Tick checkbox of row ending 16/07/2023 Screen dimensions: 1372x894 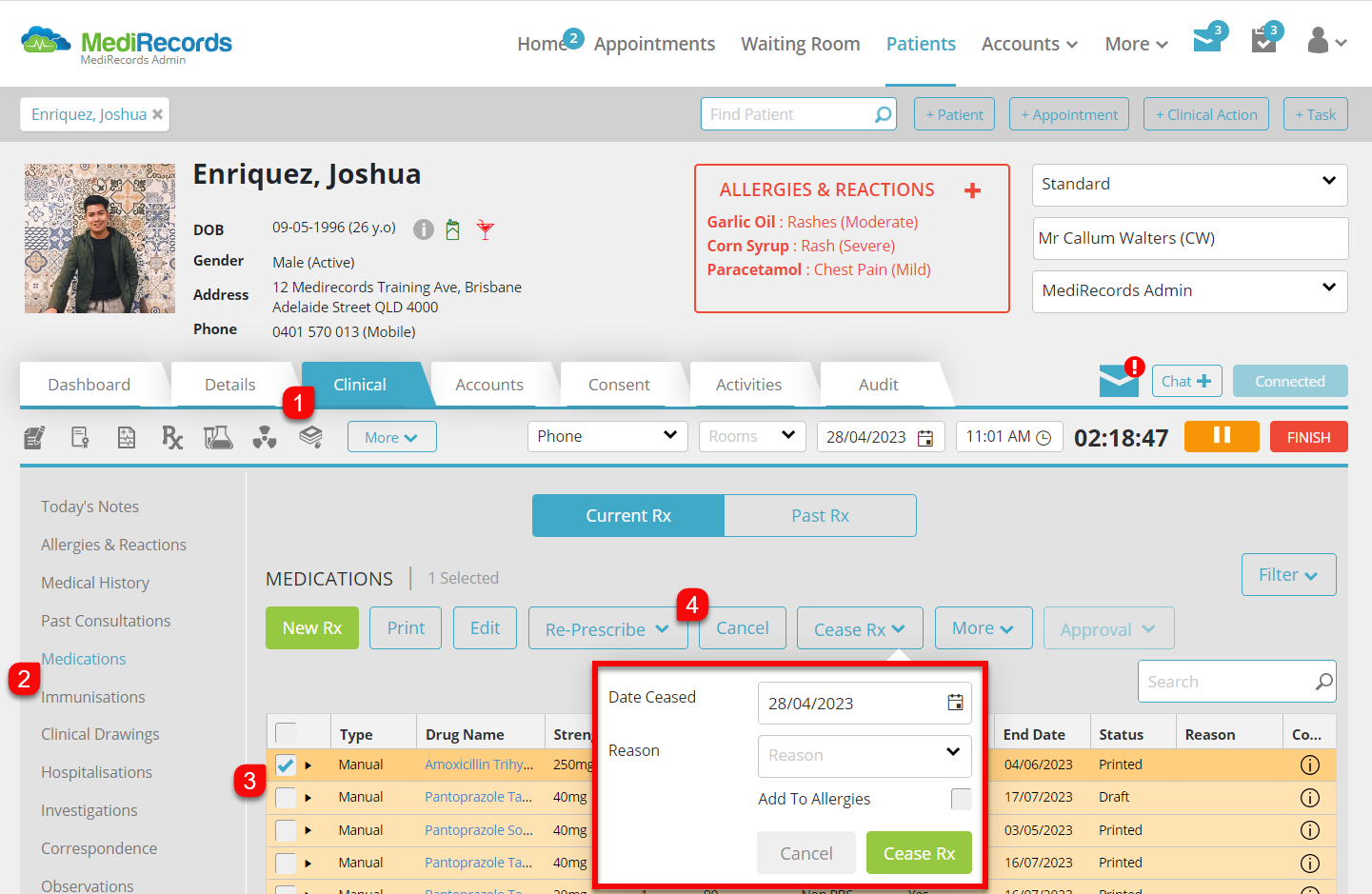[286, 863]
